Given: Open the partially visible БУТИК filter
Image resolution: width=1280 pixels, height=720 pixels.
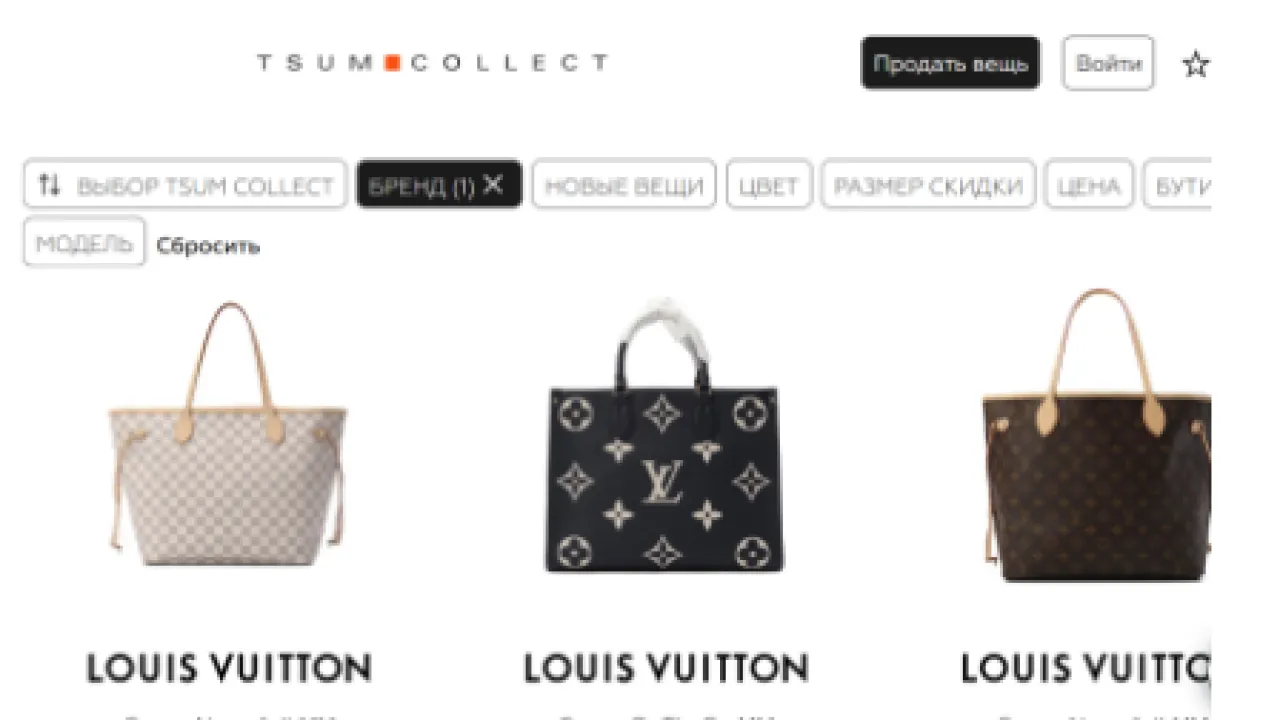Looking at the screenshot, I should 1178,185.
